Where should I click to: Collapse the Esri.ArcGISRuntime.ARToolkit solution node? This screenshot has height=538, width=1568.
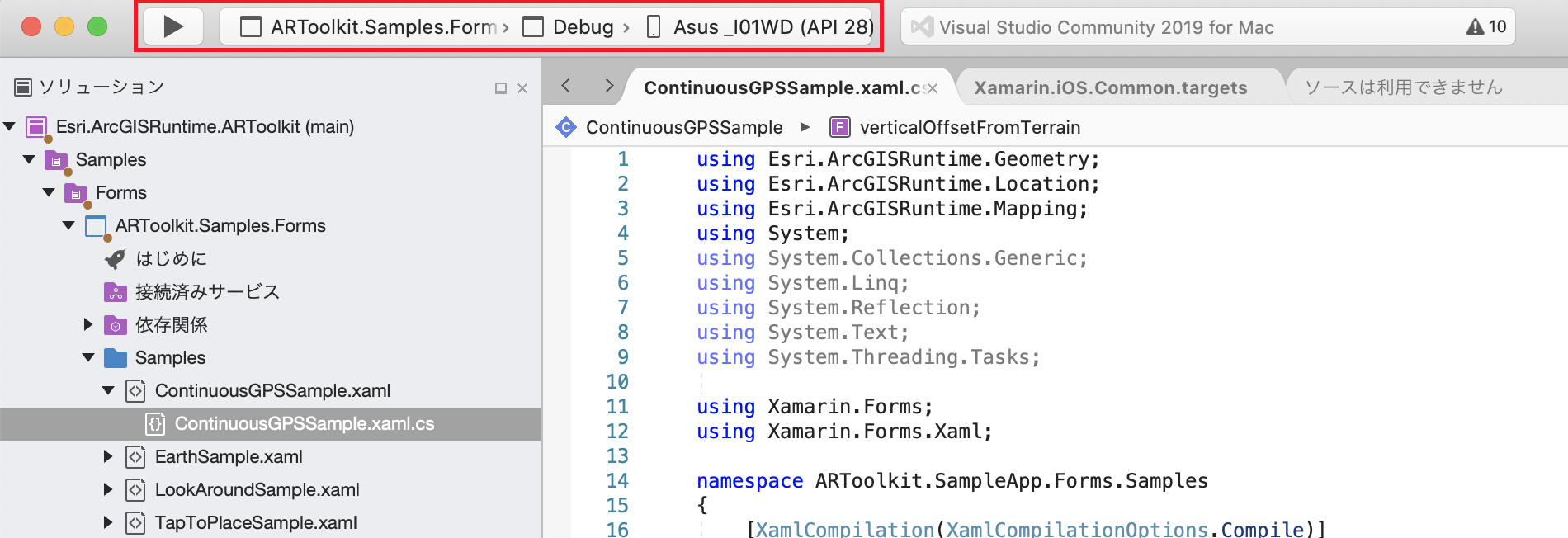(10, 126)
